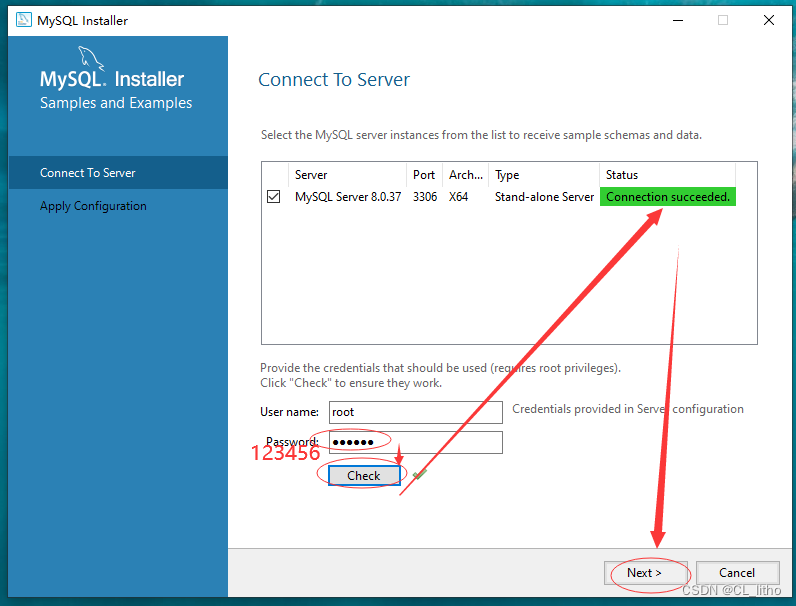Click the Connect To Server page heading
This screenshot has width=796, height=606.
tap(334, 80)
